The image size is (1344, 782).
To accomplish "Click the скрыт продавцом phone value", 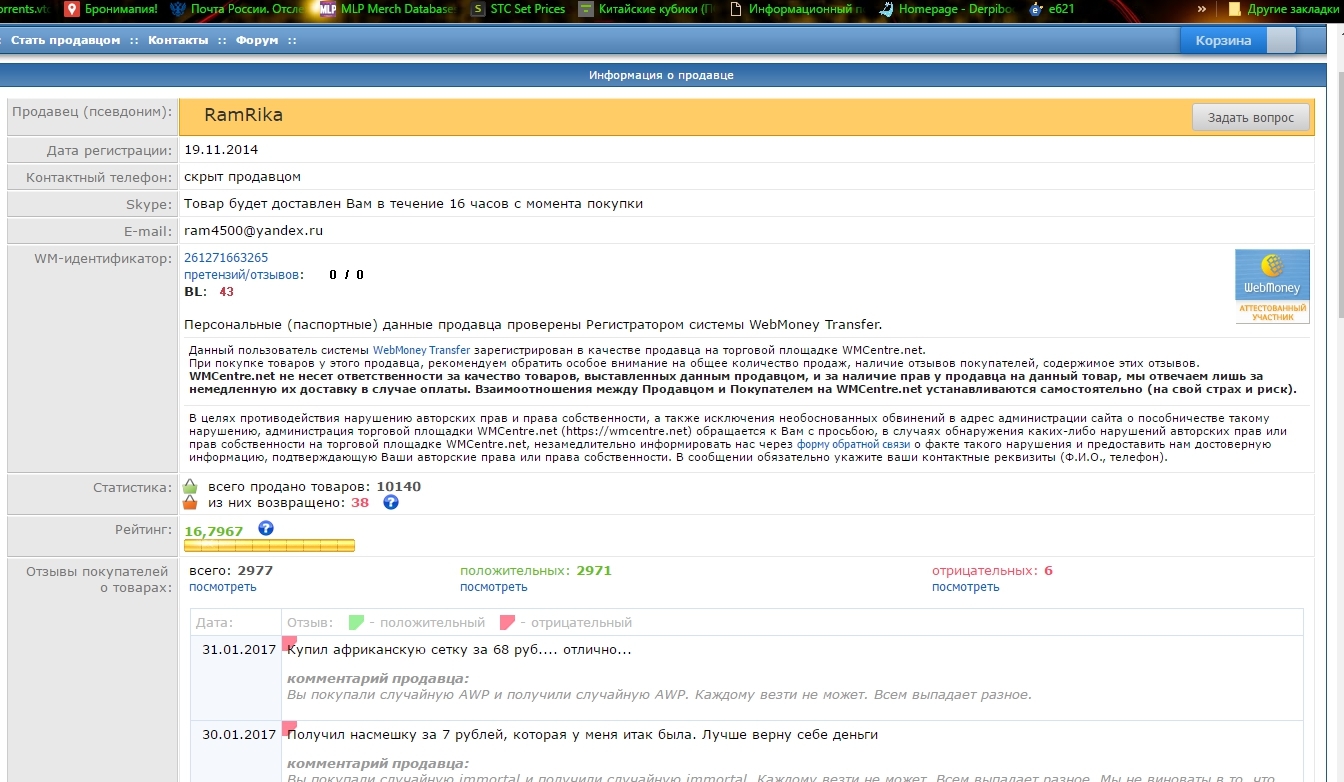I will tap(242, 177).
